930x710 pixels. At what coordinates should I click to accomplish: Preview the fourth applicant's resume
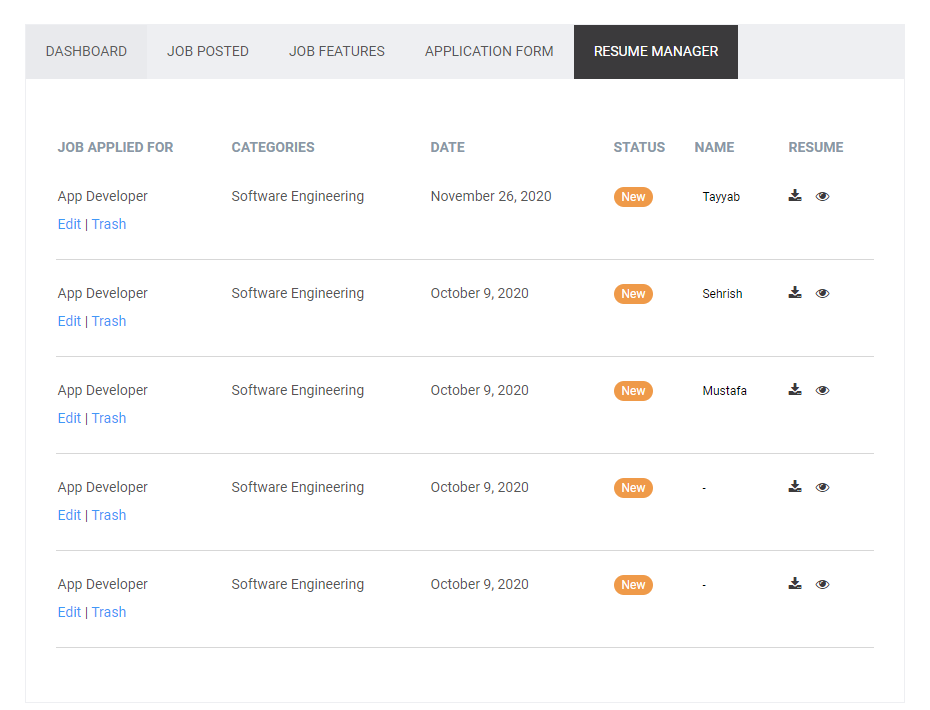(822, 488)
